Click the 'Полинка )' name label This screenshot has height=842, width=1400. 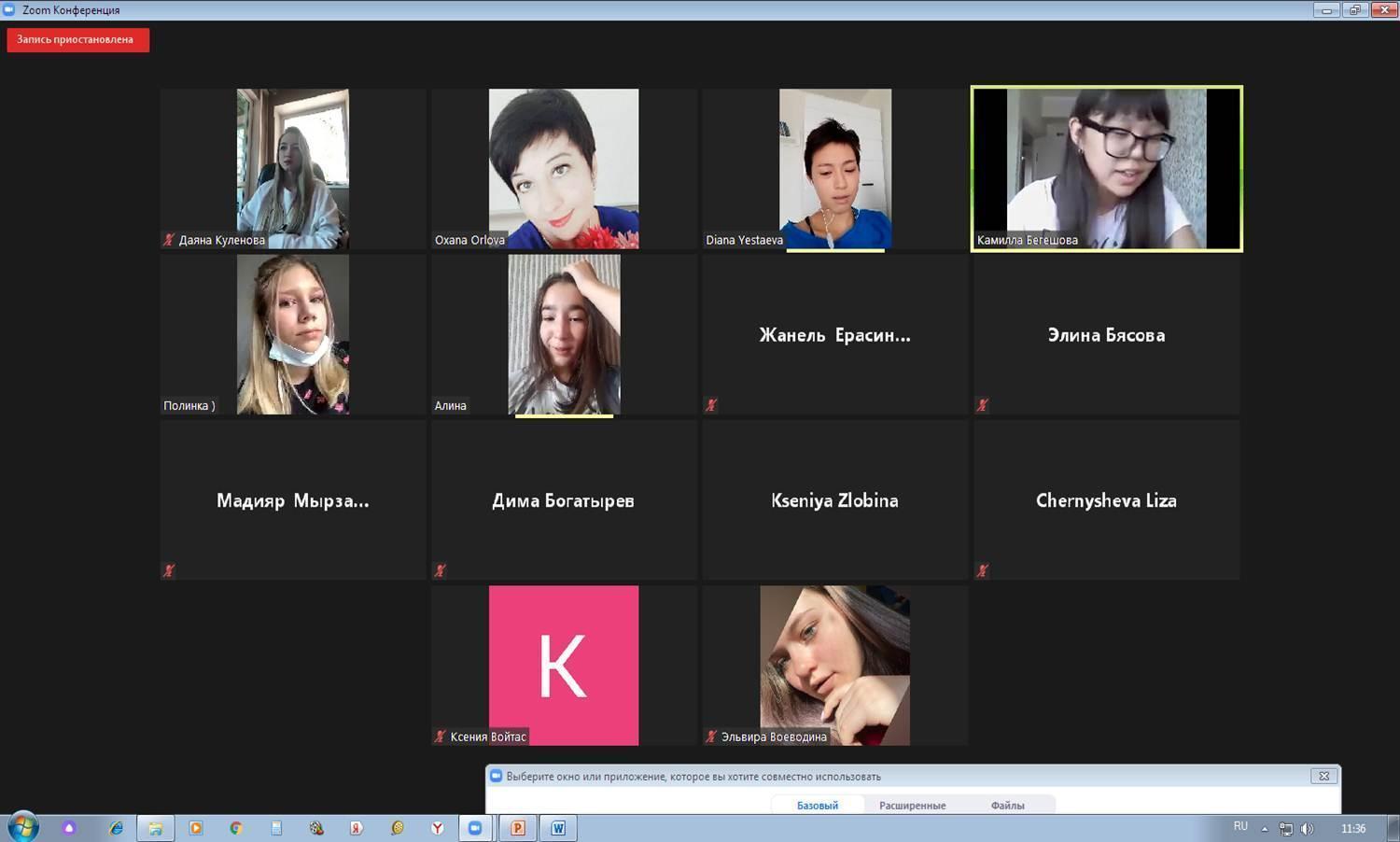click(x=189, y=405)
